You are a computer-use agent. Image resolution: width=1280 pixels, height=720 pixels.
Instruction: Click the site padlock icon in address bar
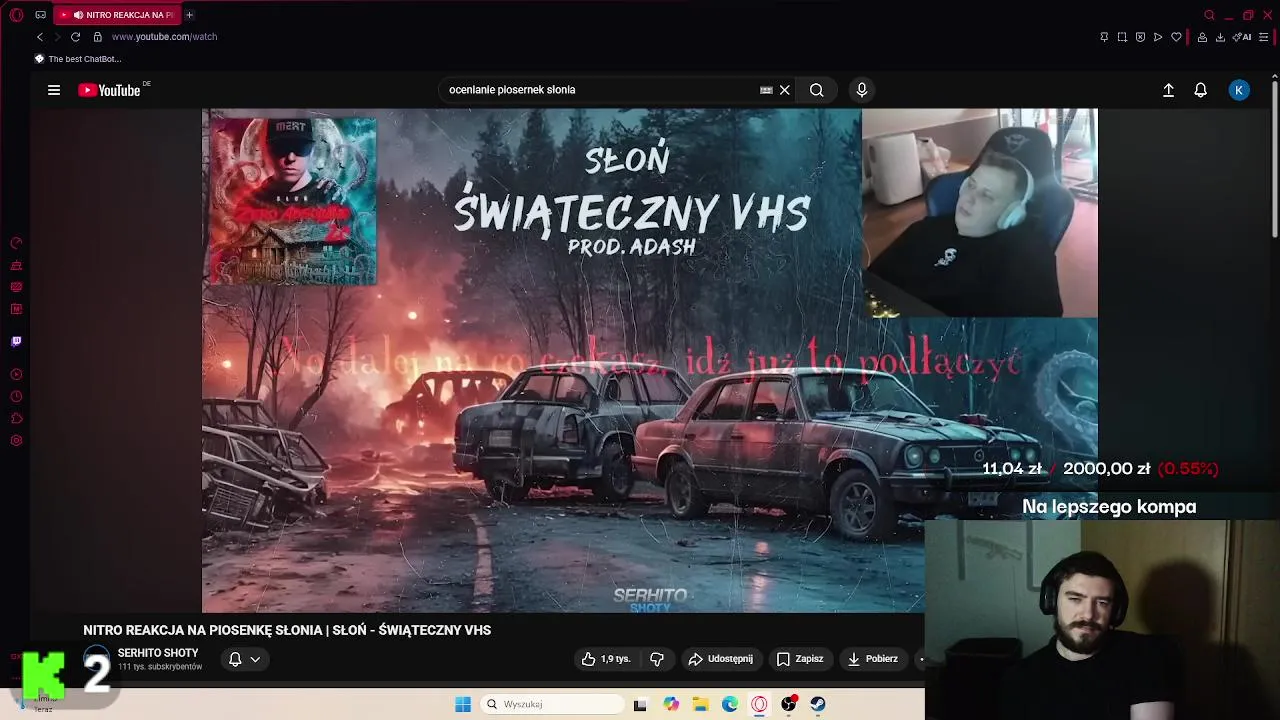tap(97, 37)
